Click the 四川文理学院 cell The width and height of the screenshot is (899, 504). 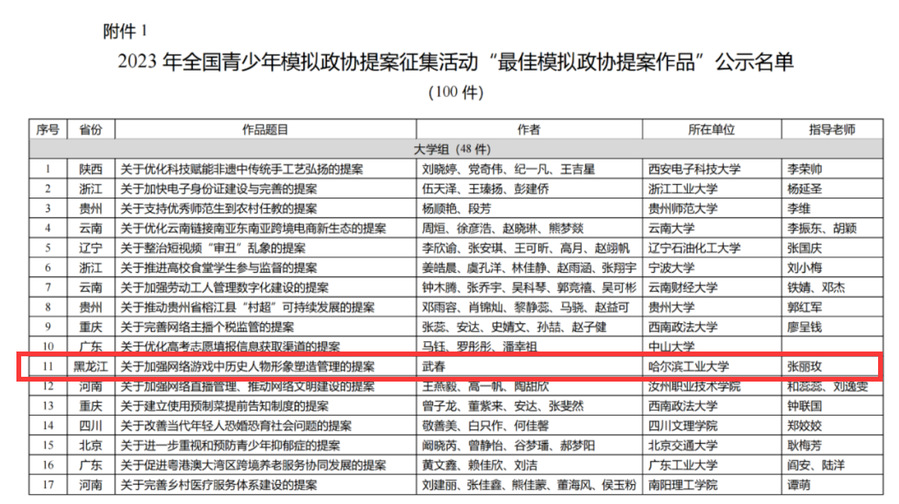pos(684,425)
